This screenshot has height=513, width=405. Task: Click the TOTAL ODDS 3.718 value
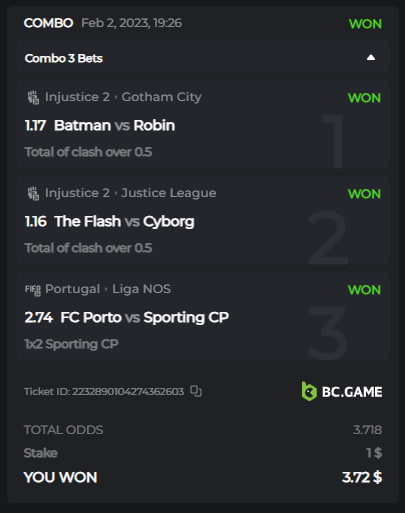click(x=367, y=430)
